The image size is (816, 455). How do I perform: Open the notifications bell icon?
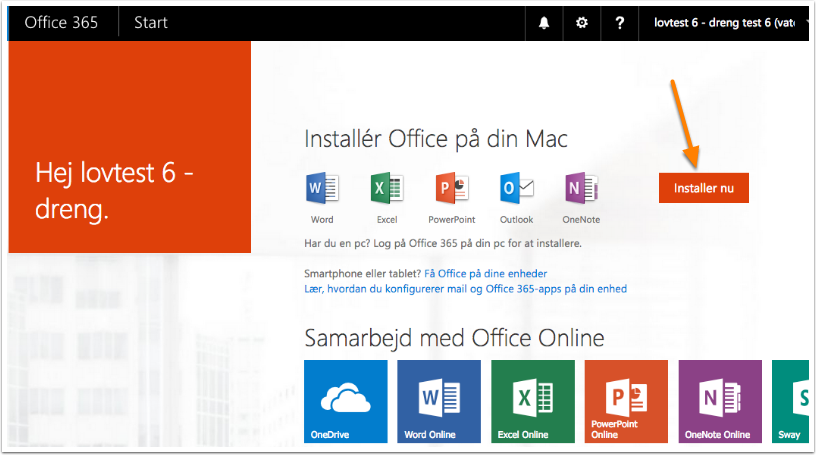click(x=544, y=23)
